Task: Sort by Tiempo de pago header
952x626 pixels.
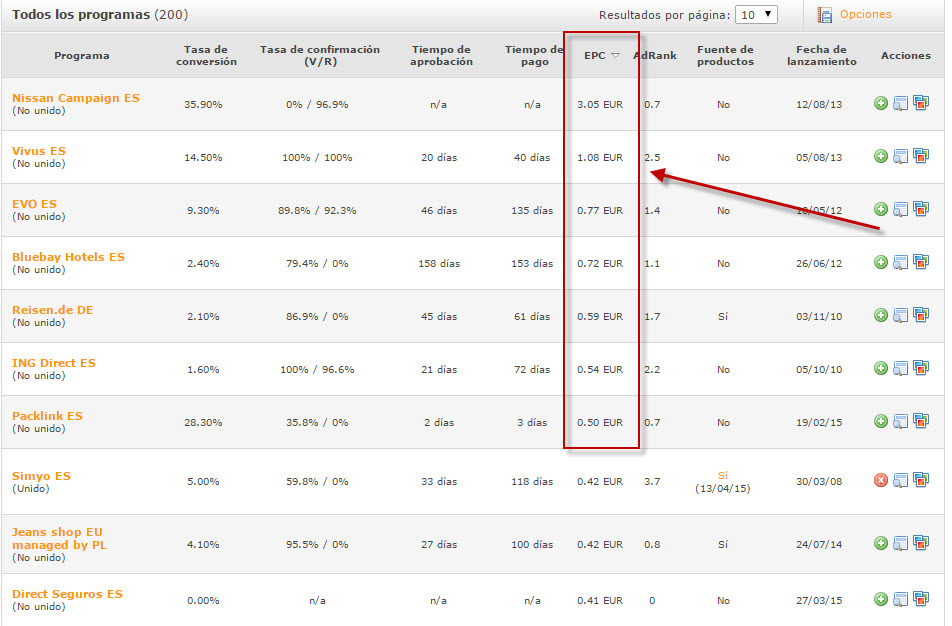Action: coord(534,55)
